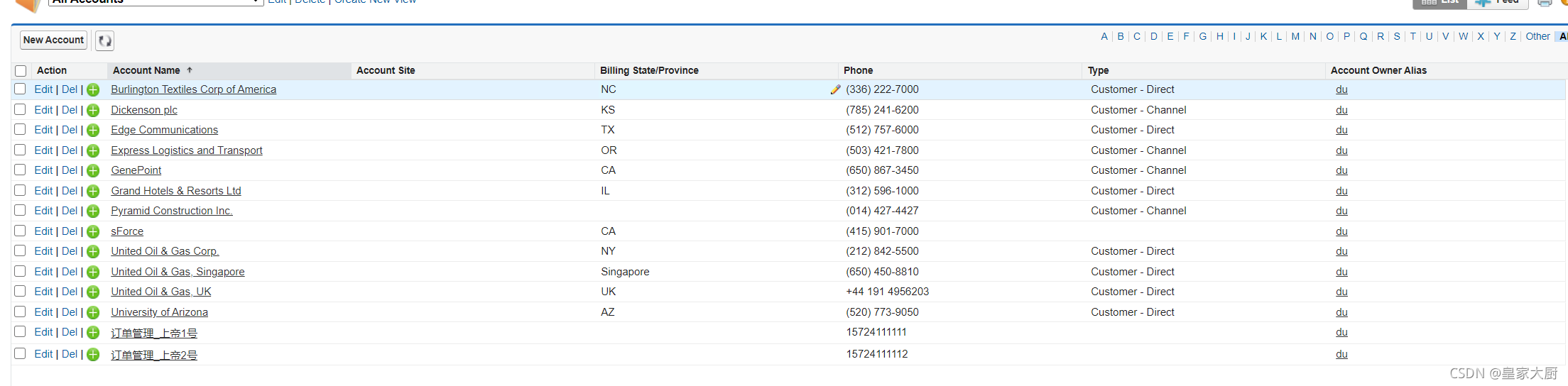Filter accounts by letter S
The image size is (1568, 386).
1397,36
